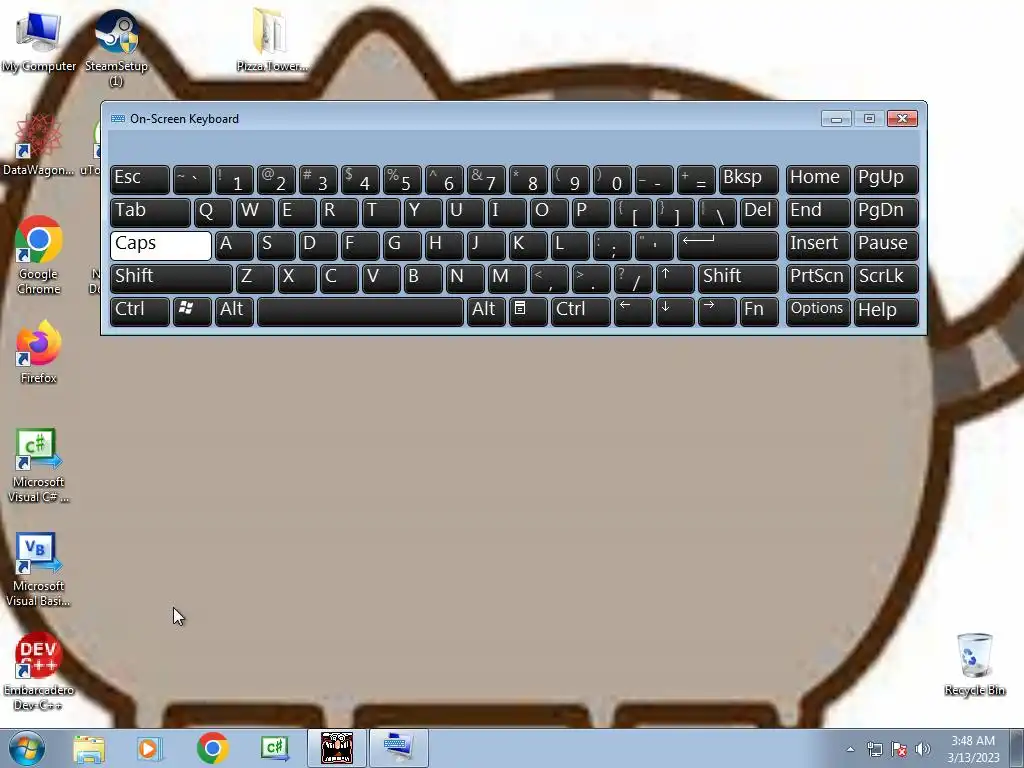
Task: Click the tilde backtick key
Action: 192,180
